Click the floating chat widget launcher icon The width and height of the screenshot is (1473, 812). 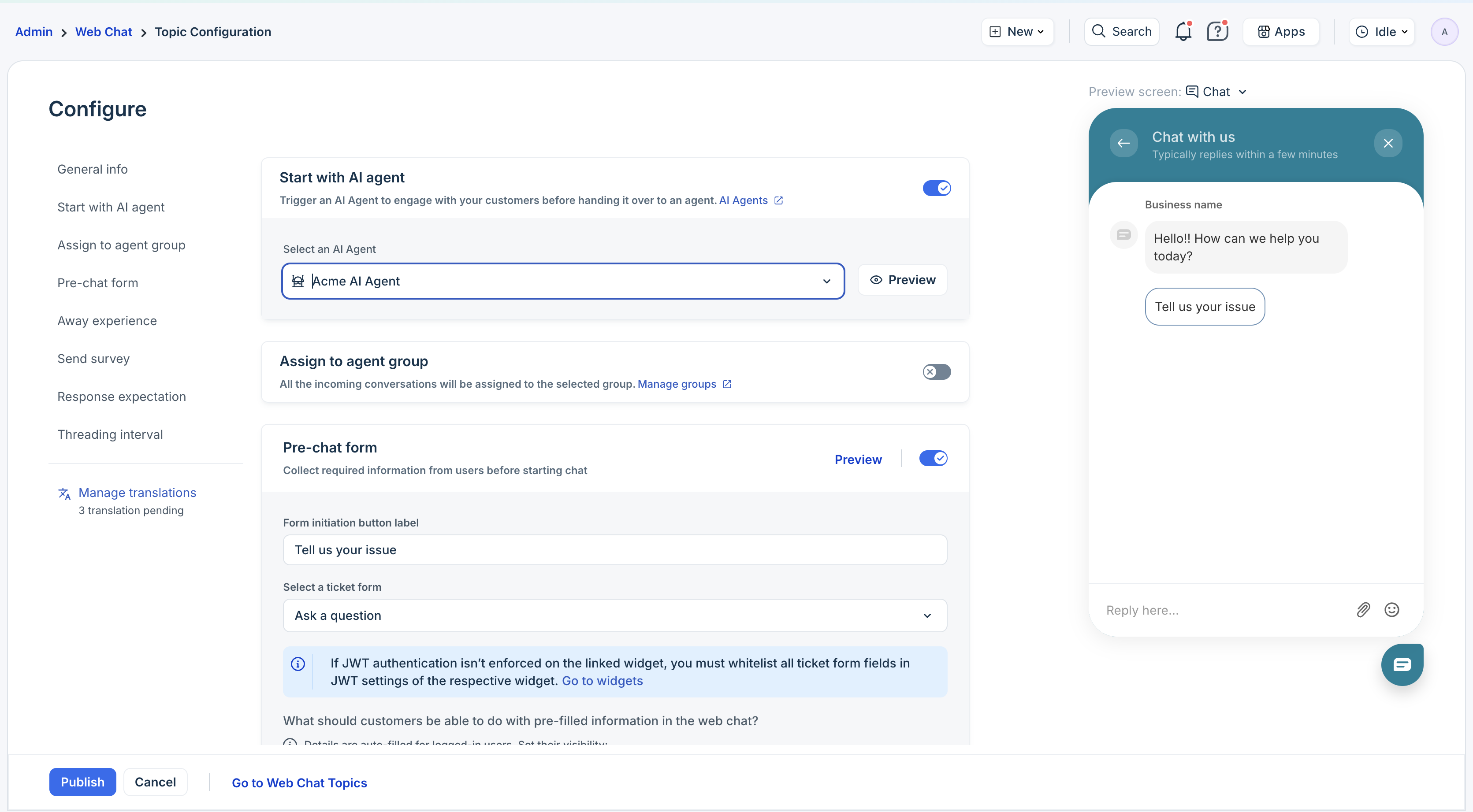click(1402, 664)
